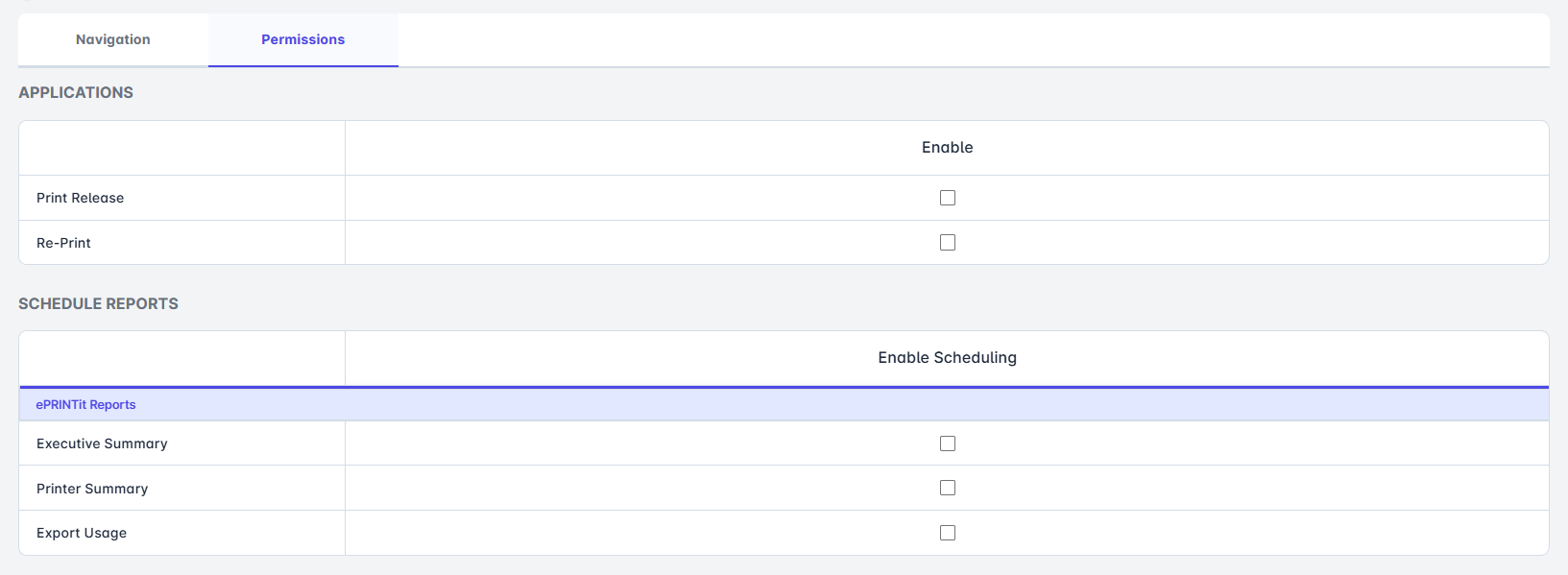
Task: Toggle the Export Usage scheduling checkbox
Action: pyautogui.click(x=948, y=533)
